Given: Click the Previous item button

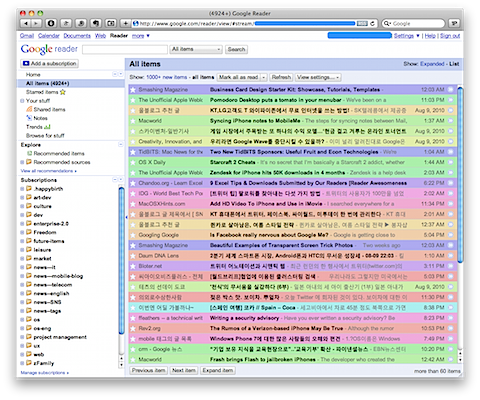Looking at the screenshot, I should 149,370.
